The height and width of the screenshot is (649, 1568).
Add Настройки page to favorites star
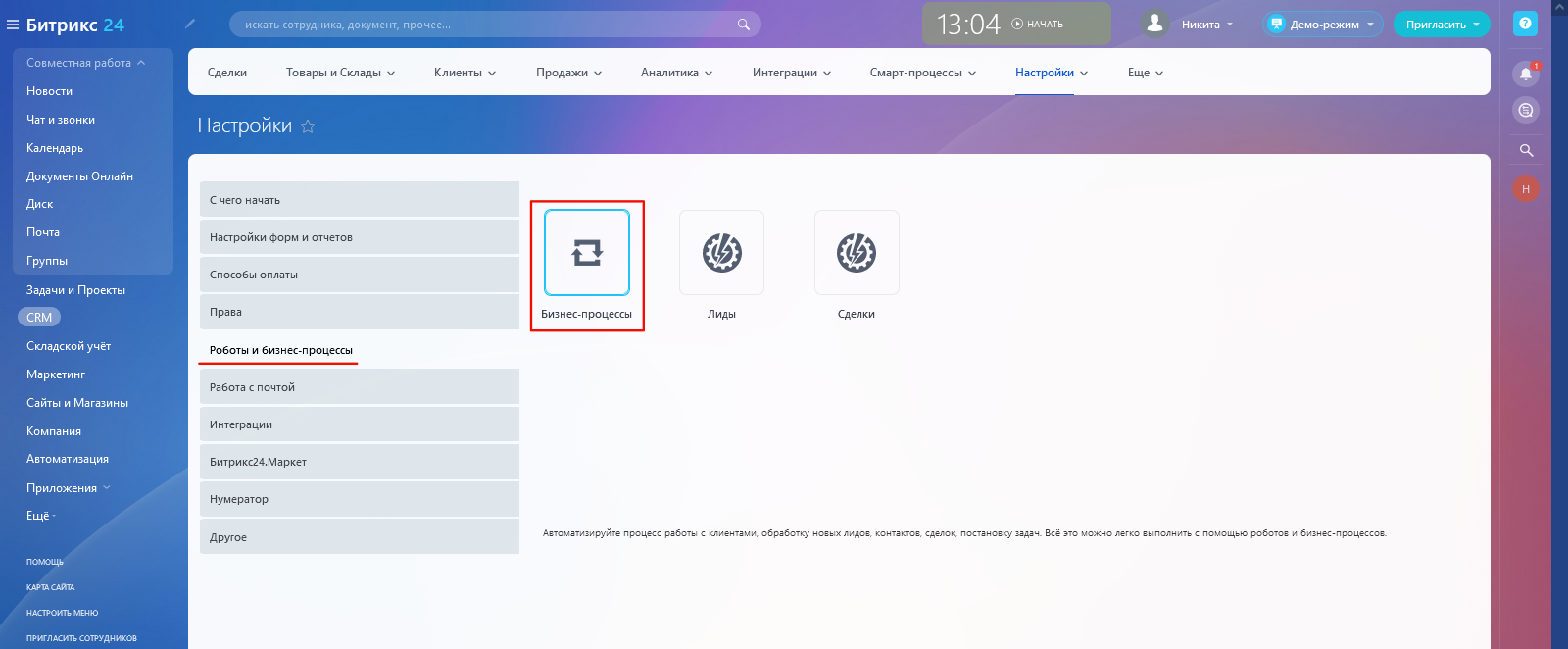pyautogui.click(x=308, y=126)
